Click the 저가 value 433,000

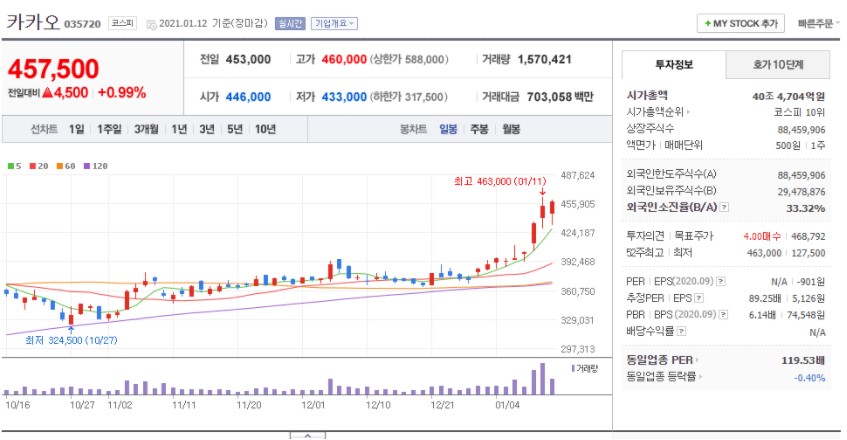(x=344, y=97)
